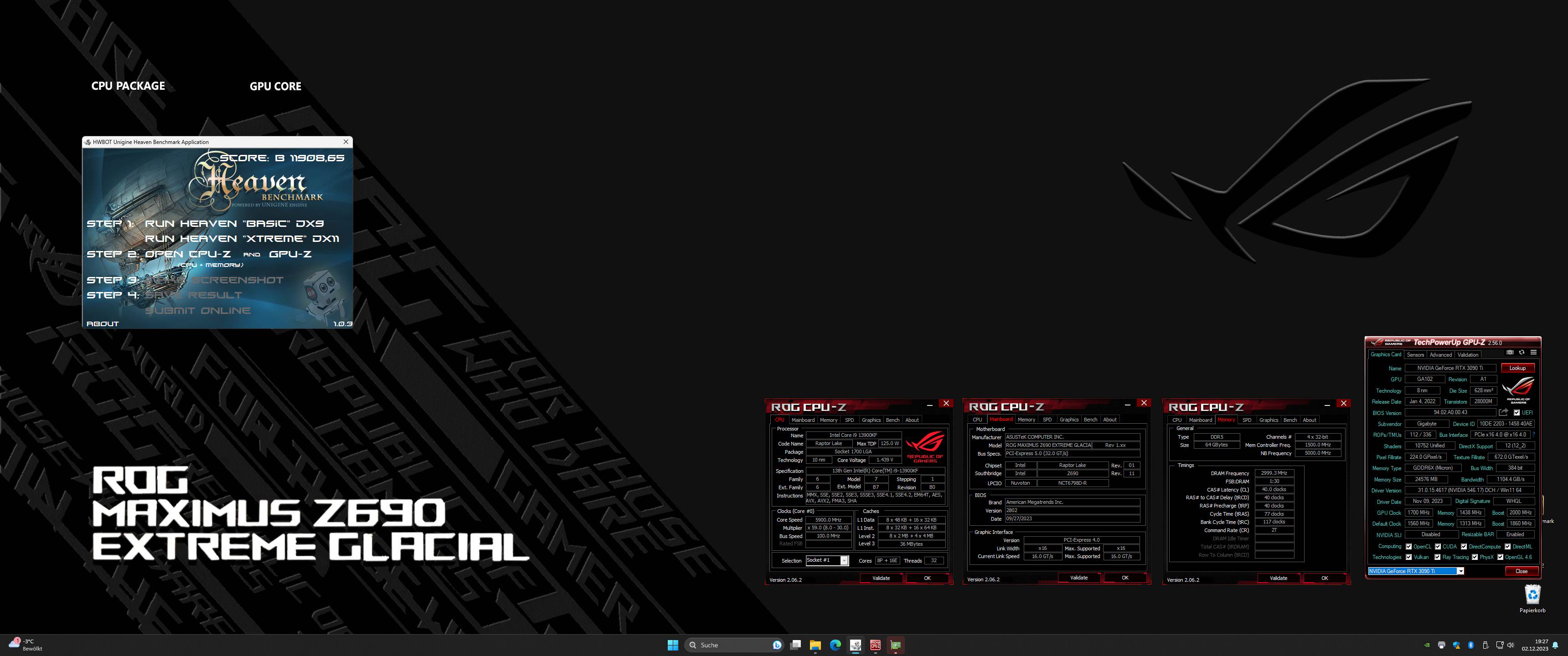Viewport: 1568px width, 656px height.
Task: Toggle the Vulkan checkbox
Action: (1408, 557)
